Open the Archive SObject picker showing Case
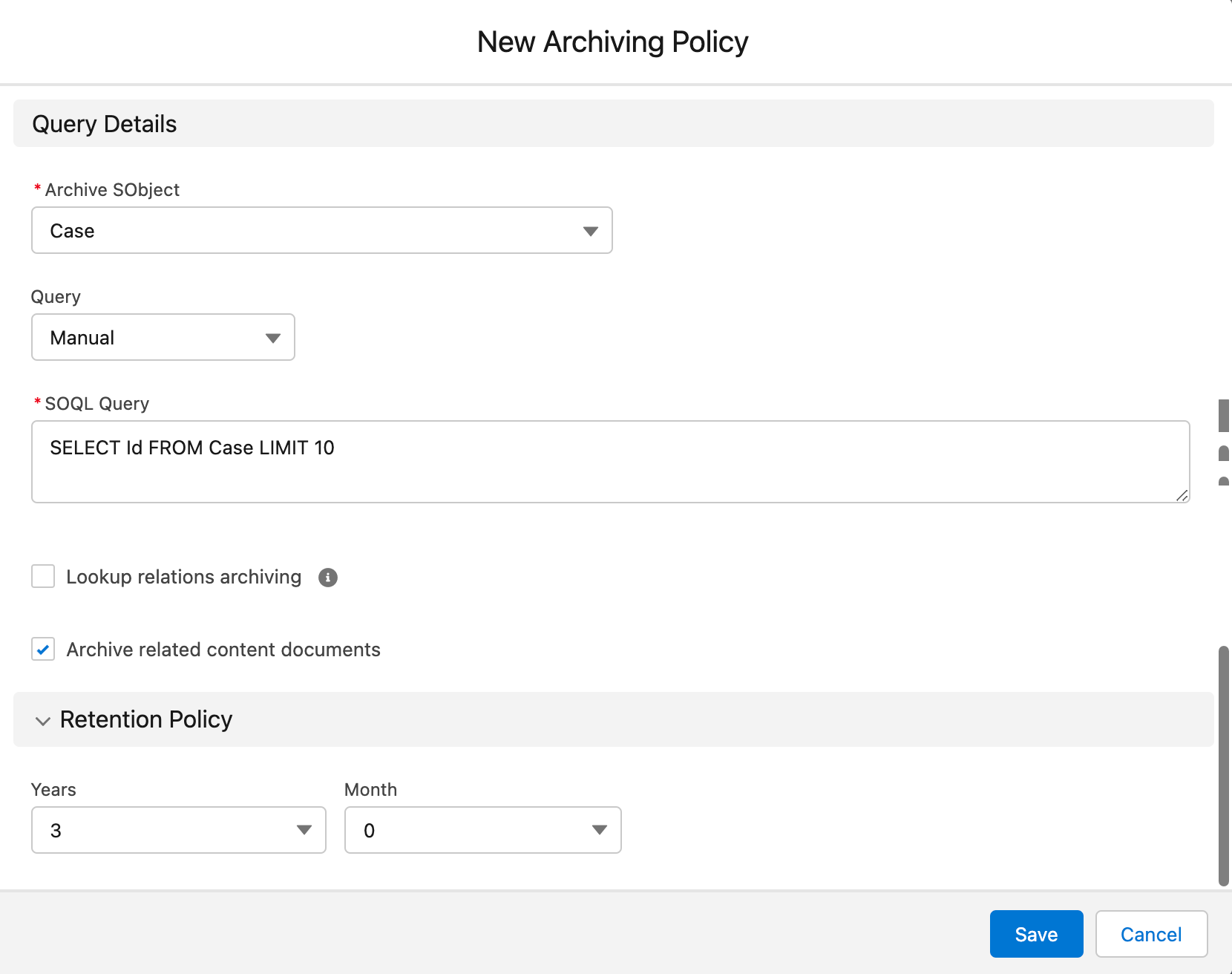The image size is (1232, 974). click(321, 230)
